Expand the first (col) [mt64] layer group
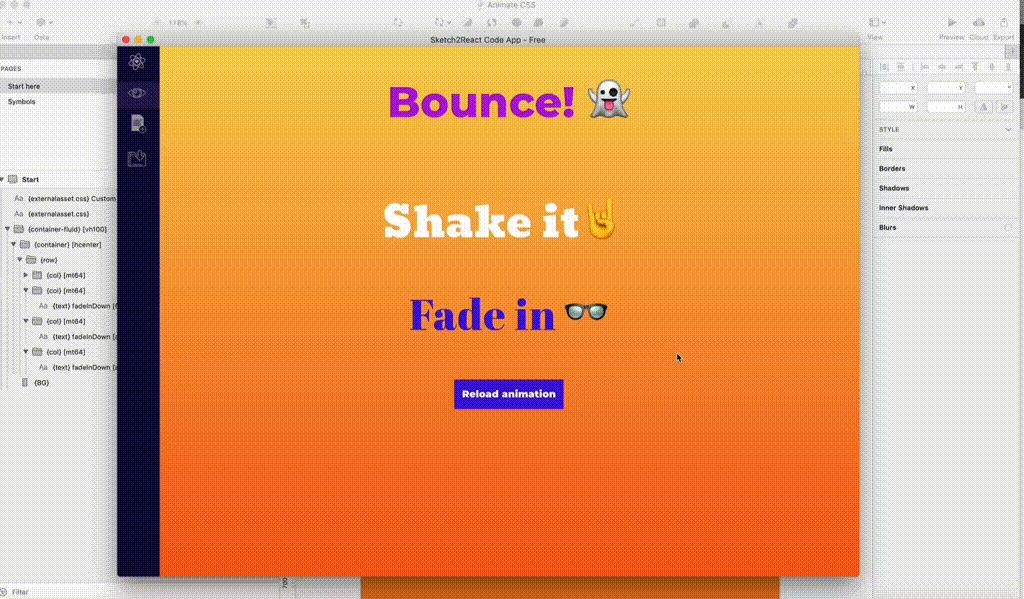Screen dimensions: 1024x599 click(x=26, y=275)
